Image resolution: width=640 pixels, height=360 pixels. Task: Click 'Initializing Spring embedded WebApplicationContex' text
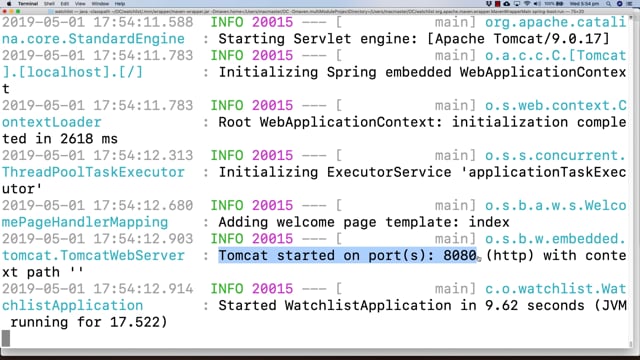422,72
